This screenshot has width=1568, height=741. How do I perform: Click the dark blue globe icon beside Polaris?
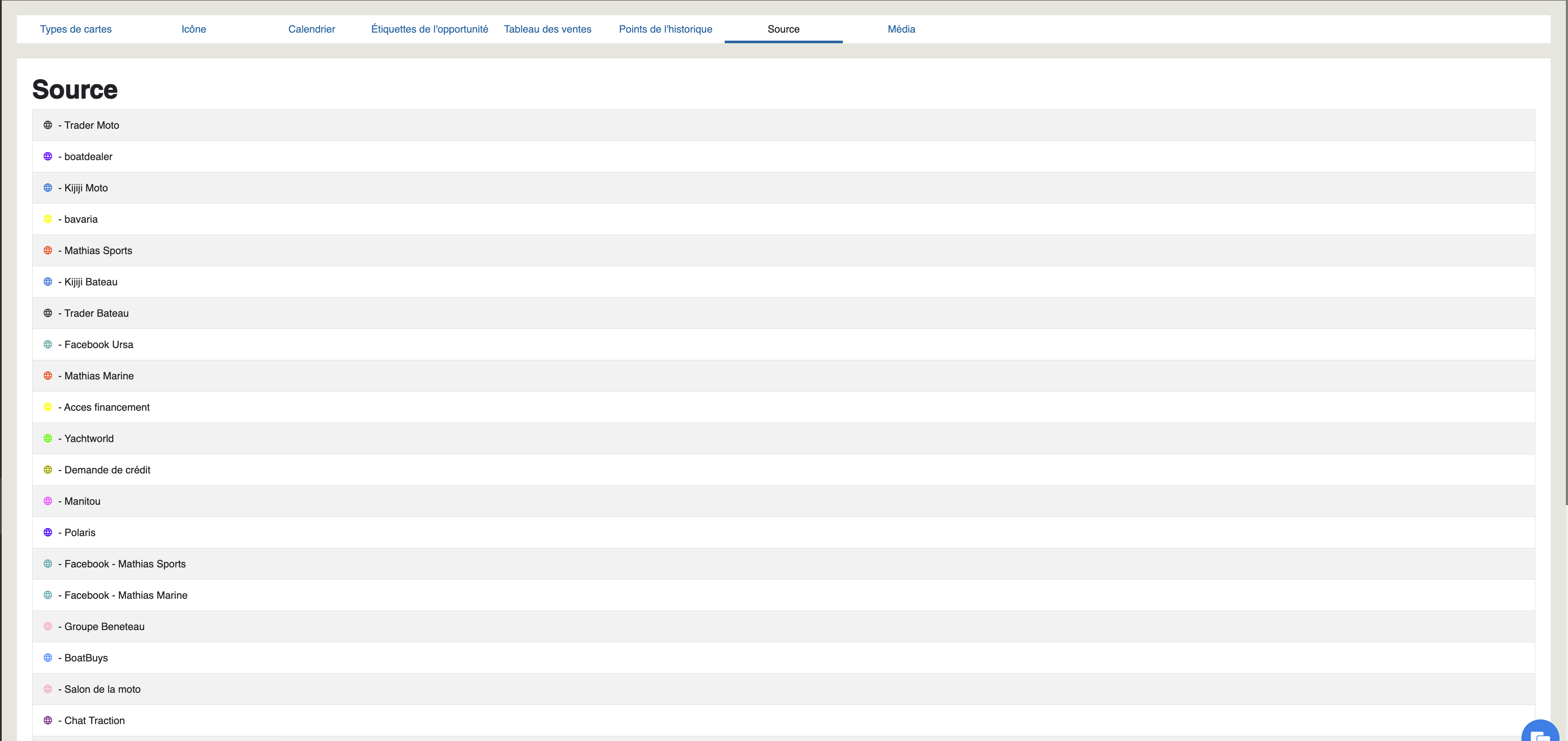47,532
